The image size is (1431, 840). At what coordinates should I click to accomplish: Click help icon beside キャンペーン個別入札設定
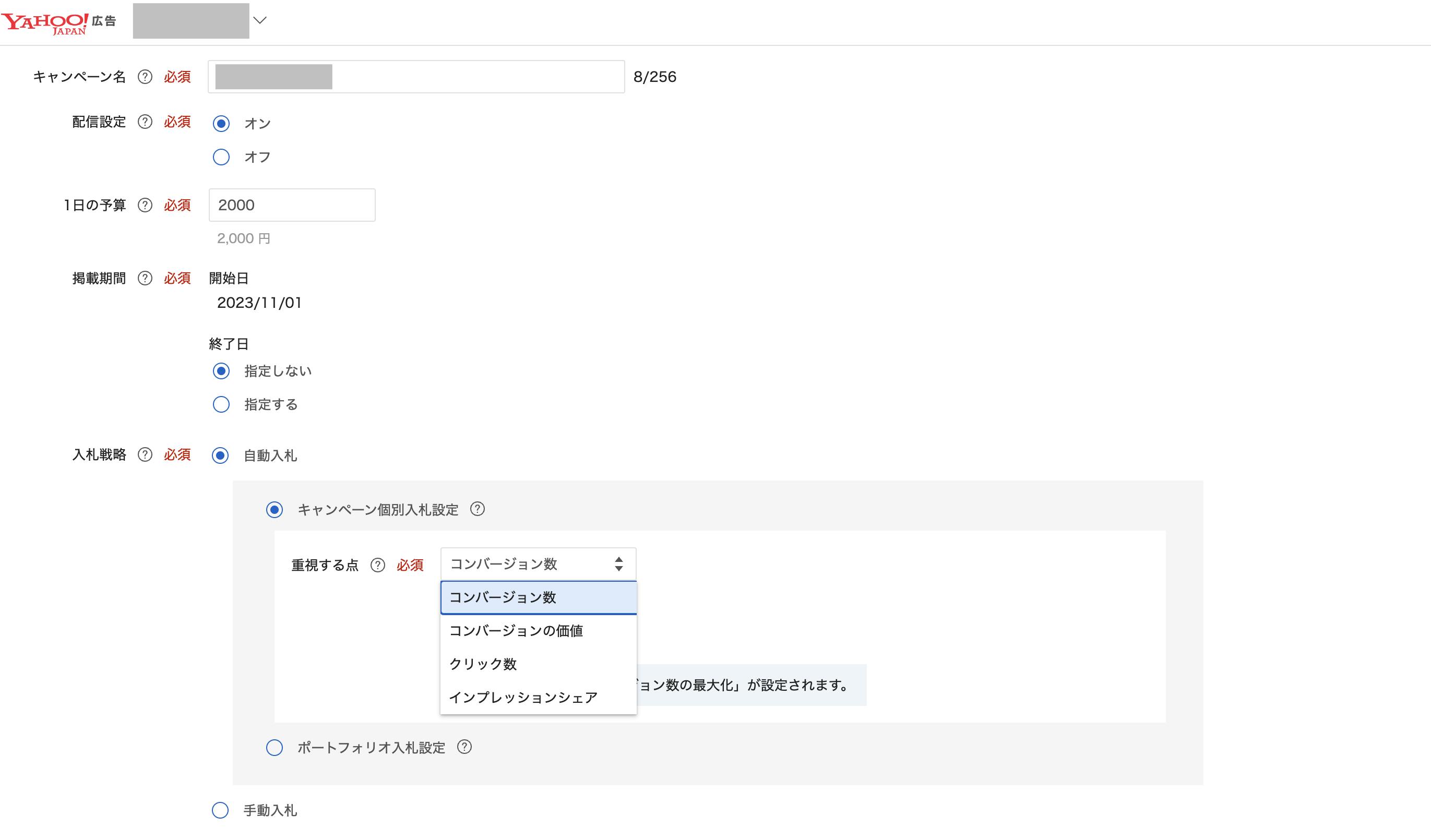(x=480, y=510)
